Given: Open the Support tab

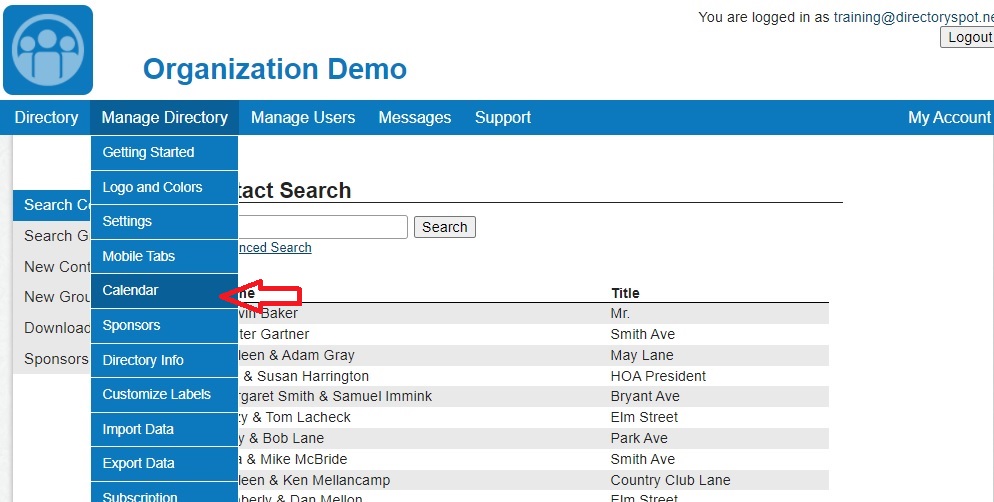Looking at the screenshot, I should pyautogui.click(x=502, y=118).
